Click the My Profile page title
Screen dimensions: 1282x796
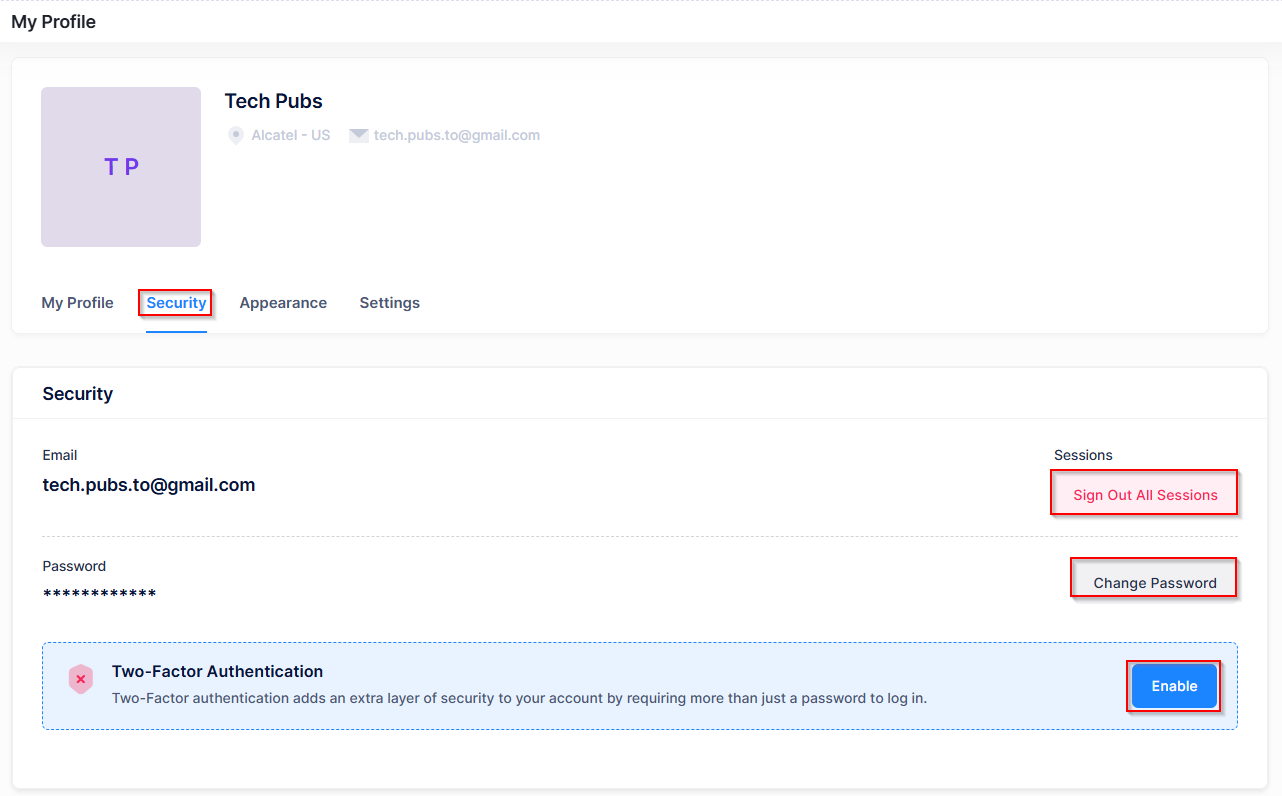(53, 22)
